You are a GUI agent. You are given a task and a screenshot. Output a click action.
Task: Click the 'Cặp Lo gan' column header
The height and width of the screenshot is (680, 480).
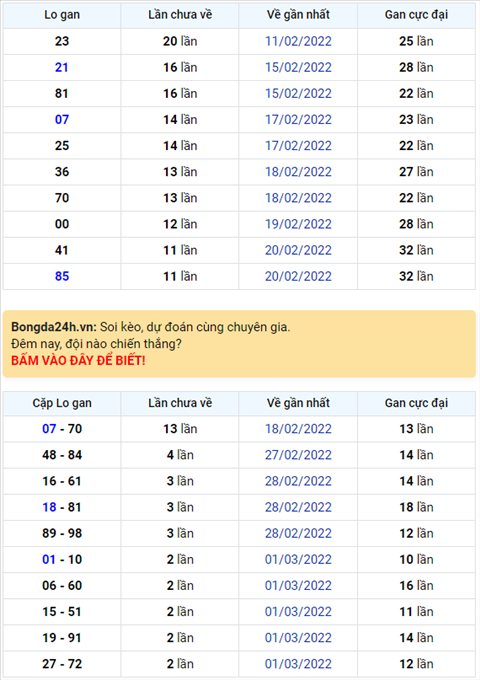pyautogui.click(x=62, y=403)
